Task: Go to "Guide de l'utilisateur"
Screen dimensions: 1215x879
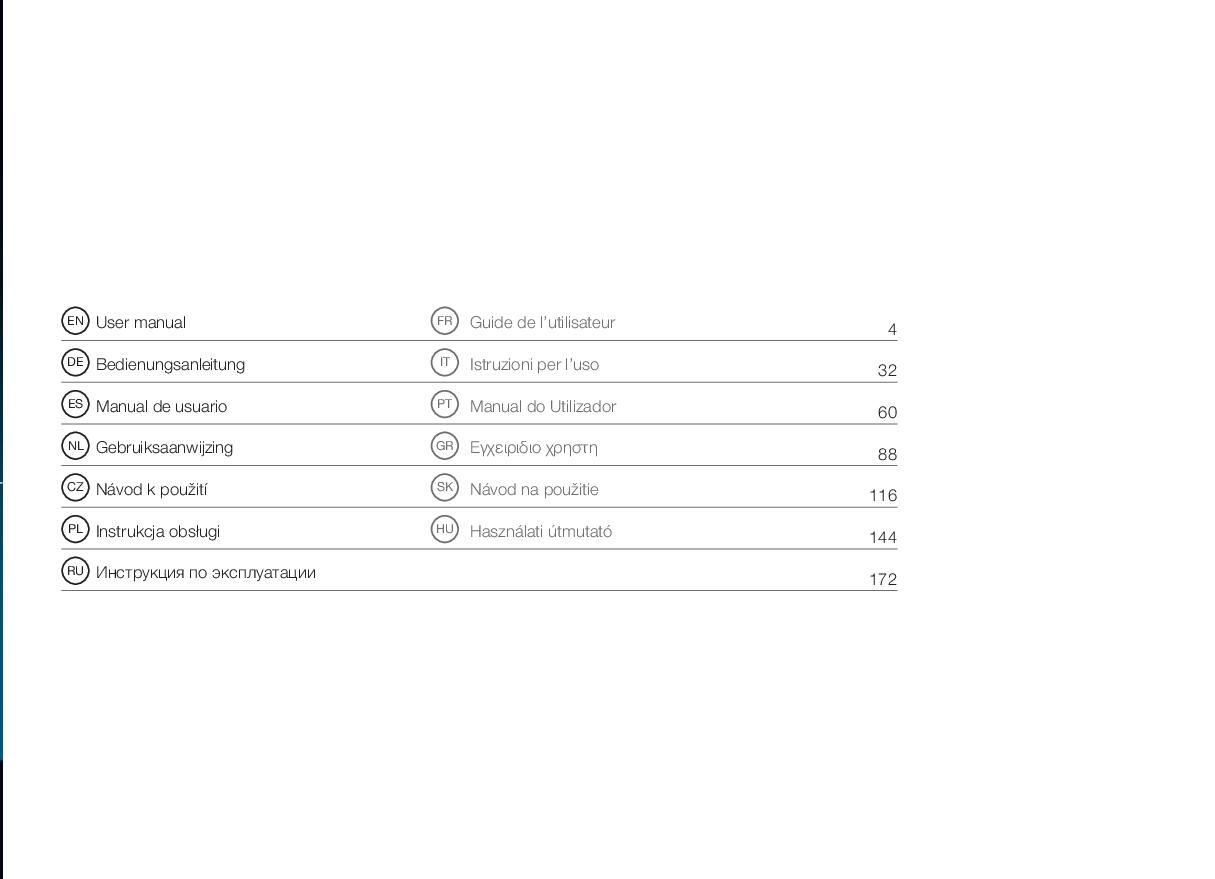Action: (x=542, y=323)
